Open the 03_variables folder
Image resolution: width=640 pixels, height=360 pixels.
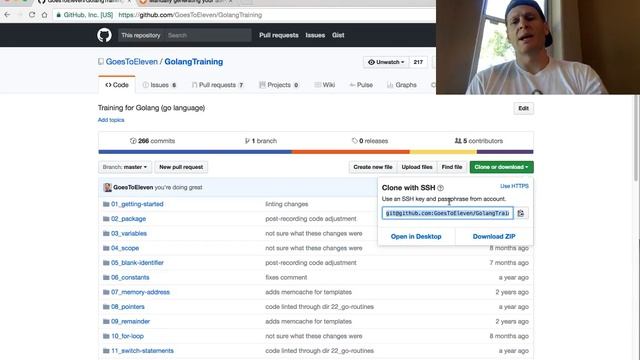(x=129, y=233)
